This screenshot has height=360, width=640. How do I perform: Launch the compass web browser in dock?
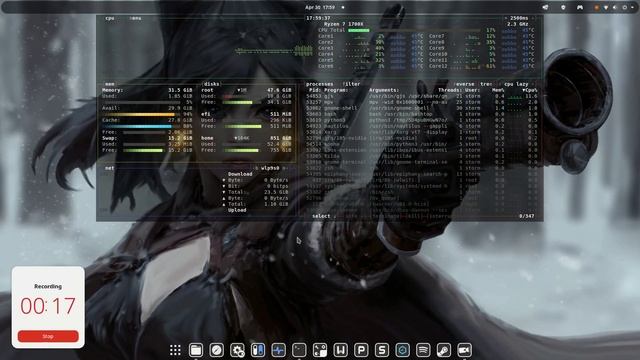[216, 350]
